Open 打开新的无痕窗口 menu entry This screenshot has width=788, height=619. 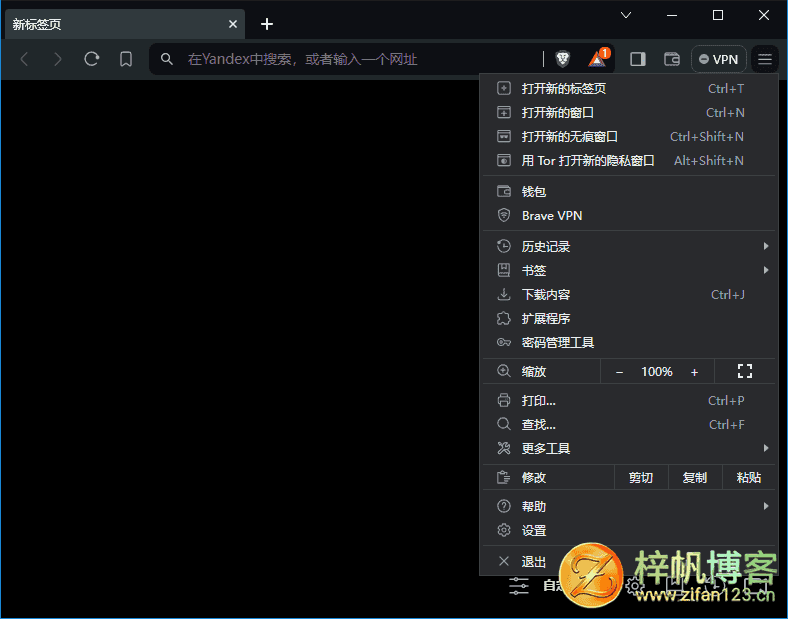(629, 137)
